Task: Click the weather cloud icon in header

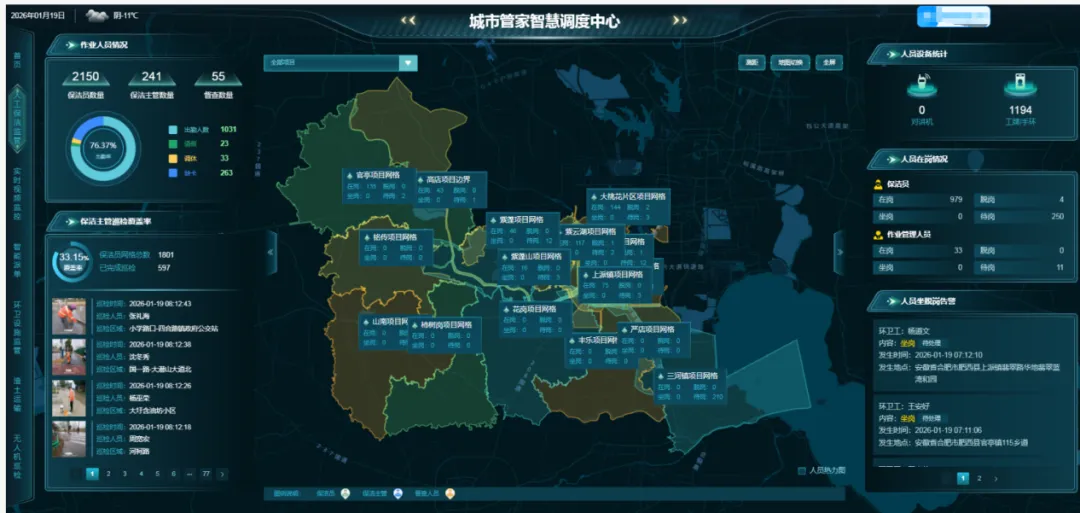Action: point(97,15)
